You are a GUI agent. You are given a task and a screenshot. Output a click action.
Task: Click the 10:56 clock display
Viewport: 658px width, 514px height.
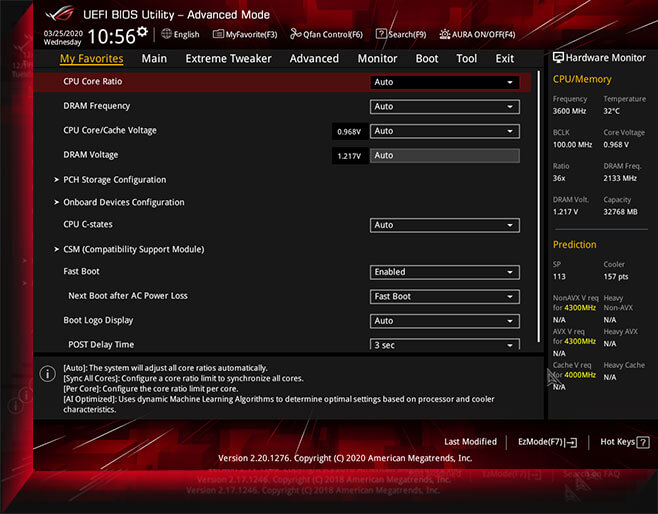(111, 37)
